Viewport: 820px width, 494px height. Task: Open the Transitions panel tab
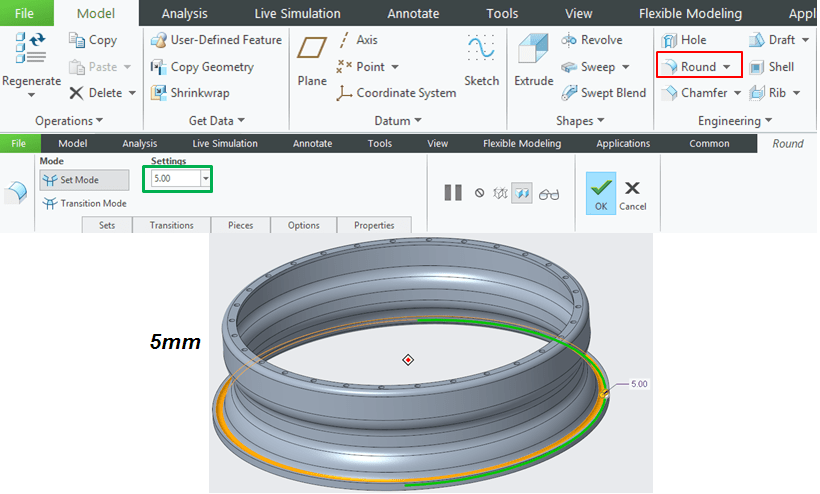click(171, 225)
